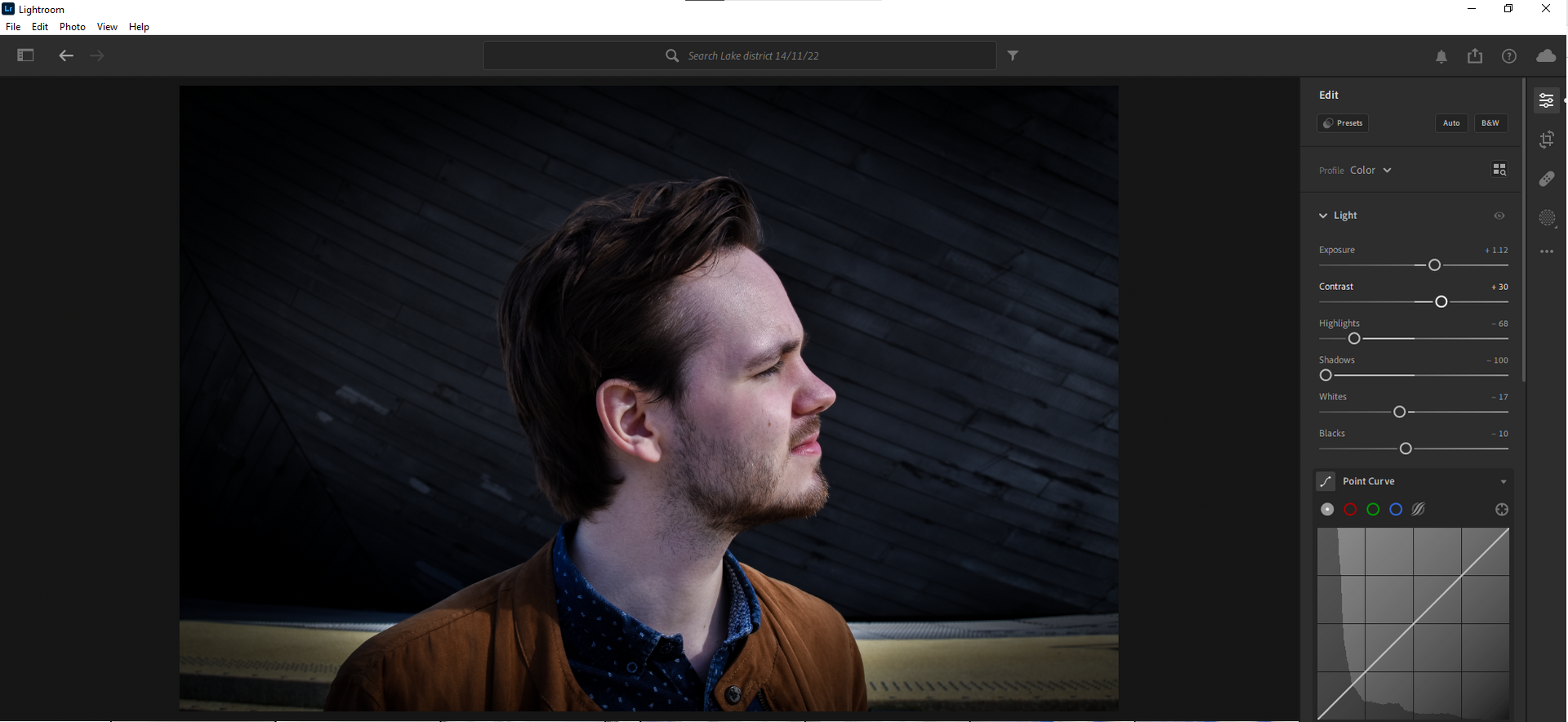Open the tone curve mode icon
The height and width of the screenshot is (722, 1568).
coord(1326,482)
